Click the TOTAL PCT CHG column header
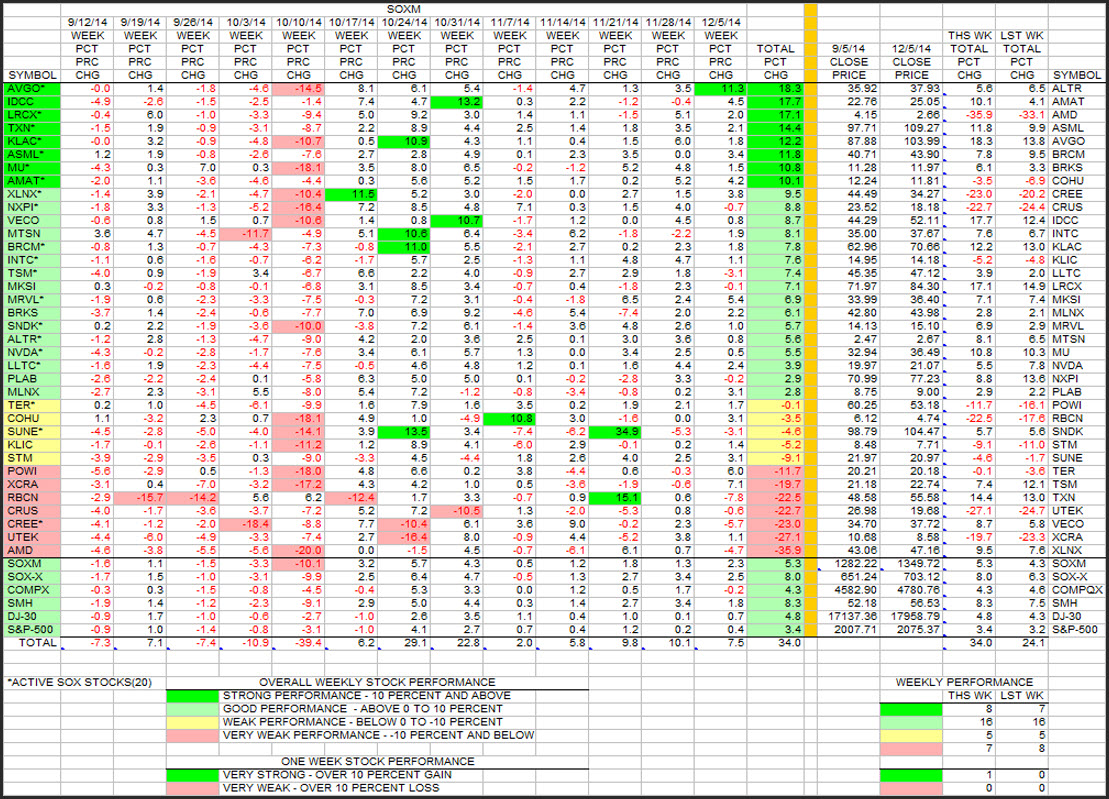Image resolution: width=1109 pixels, height=799 pixels. [x=776, y=61]
